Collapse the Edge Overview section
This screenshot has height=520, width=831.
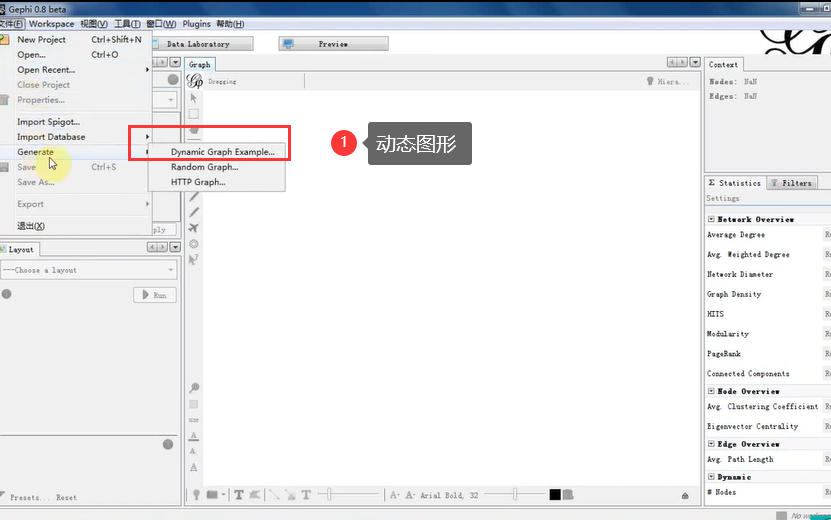click(x=711, y=444)
